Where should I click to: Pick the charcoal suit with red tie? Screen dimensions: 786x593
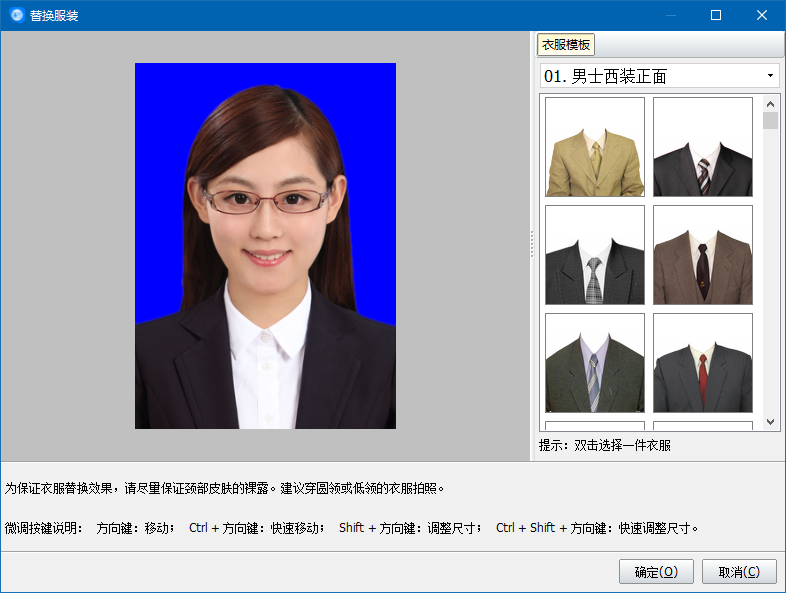(703, 363)
